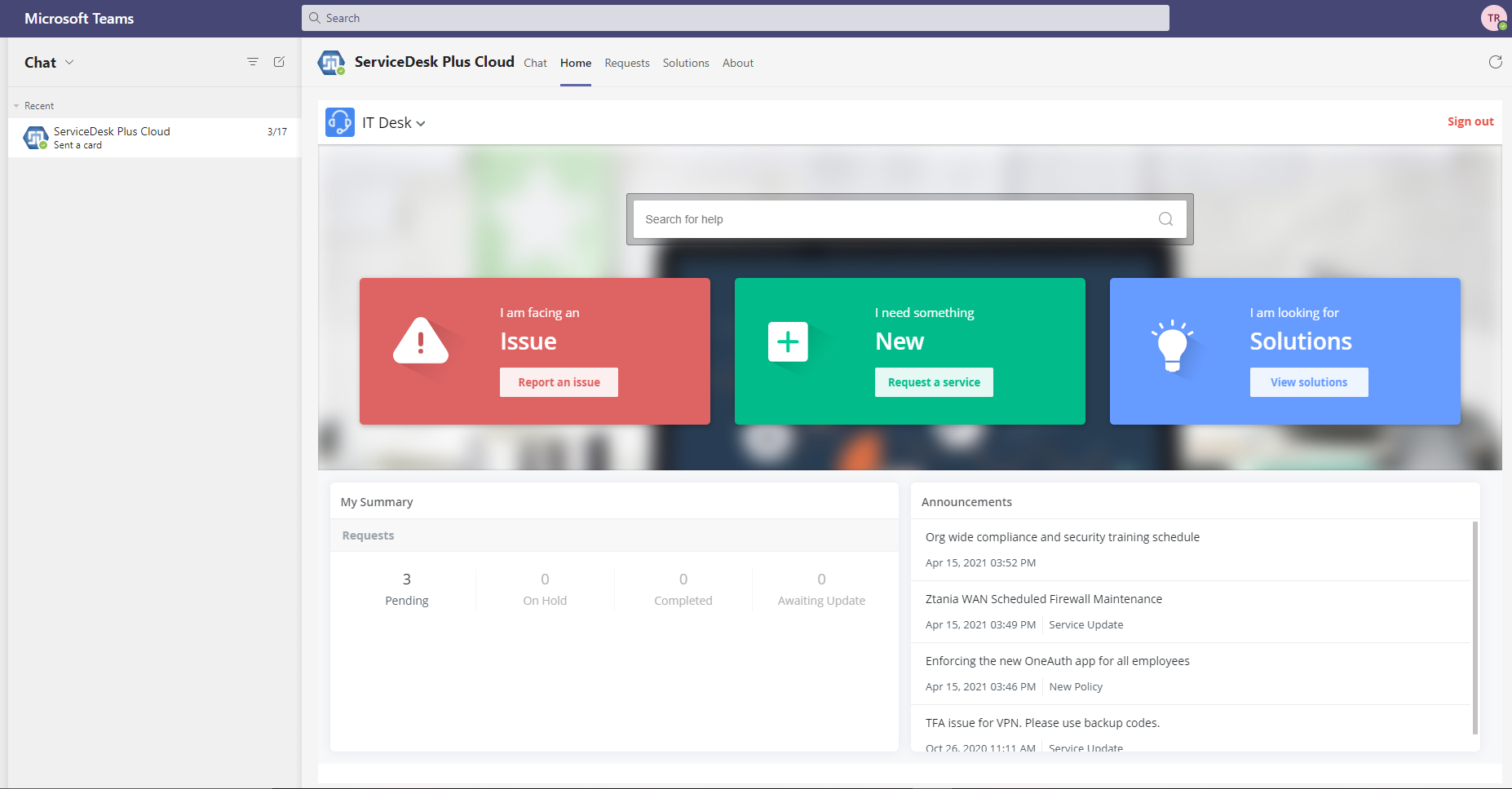The image size is (1512, 789).
Task: Click the IT Desk headset icon
Action: 340,122
